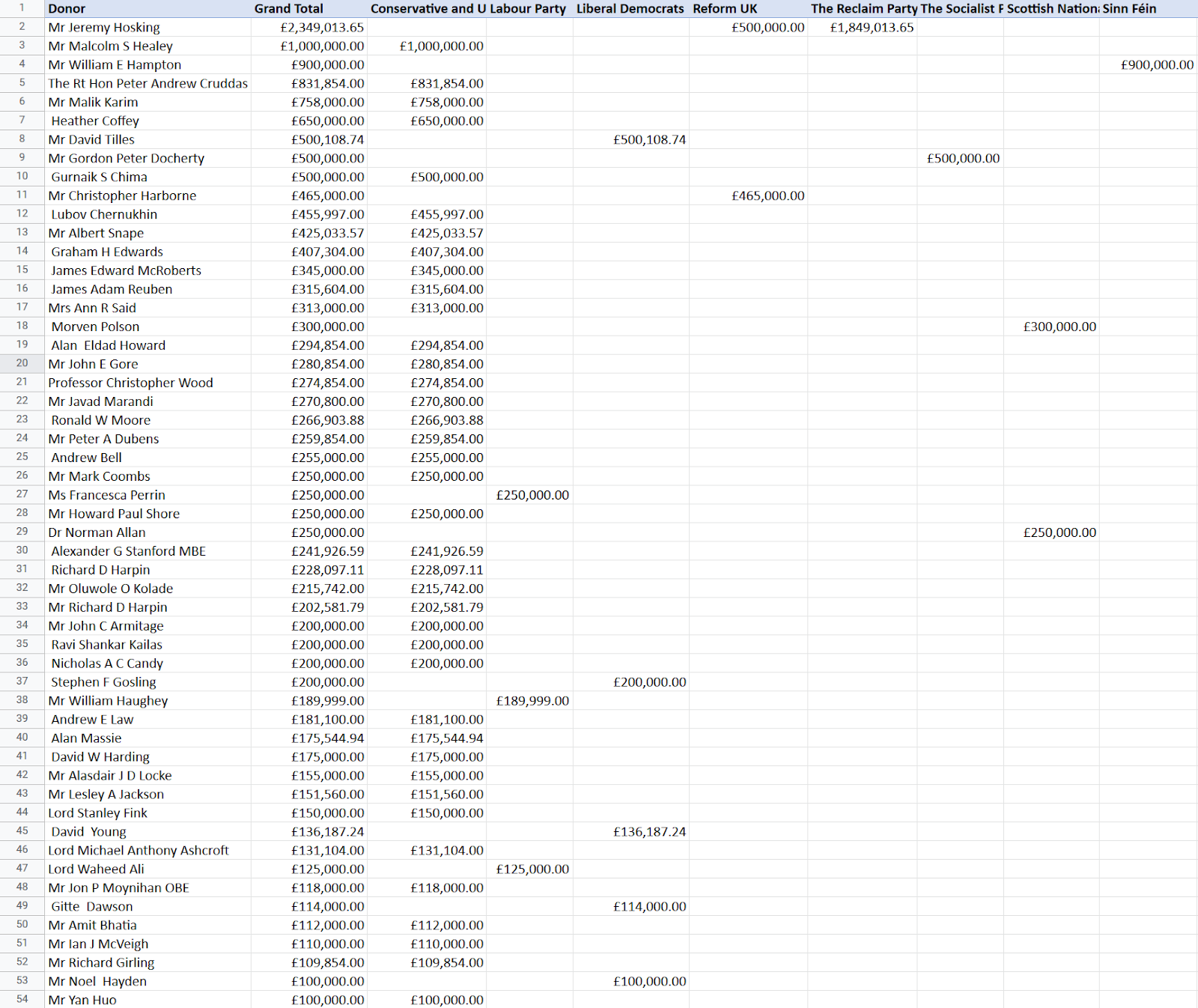Image resolution: width=1198 pixels, height=1008 pixels.
Task: Select the Reform UK header cell
Action: tap(748, 9)
